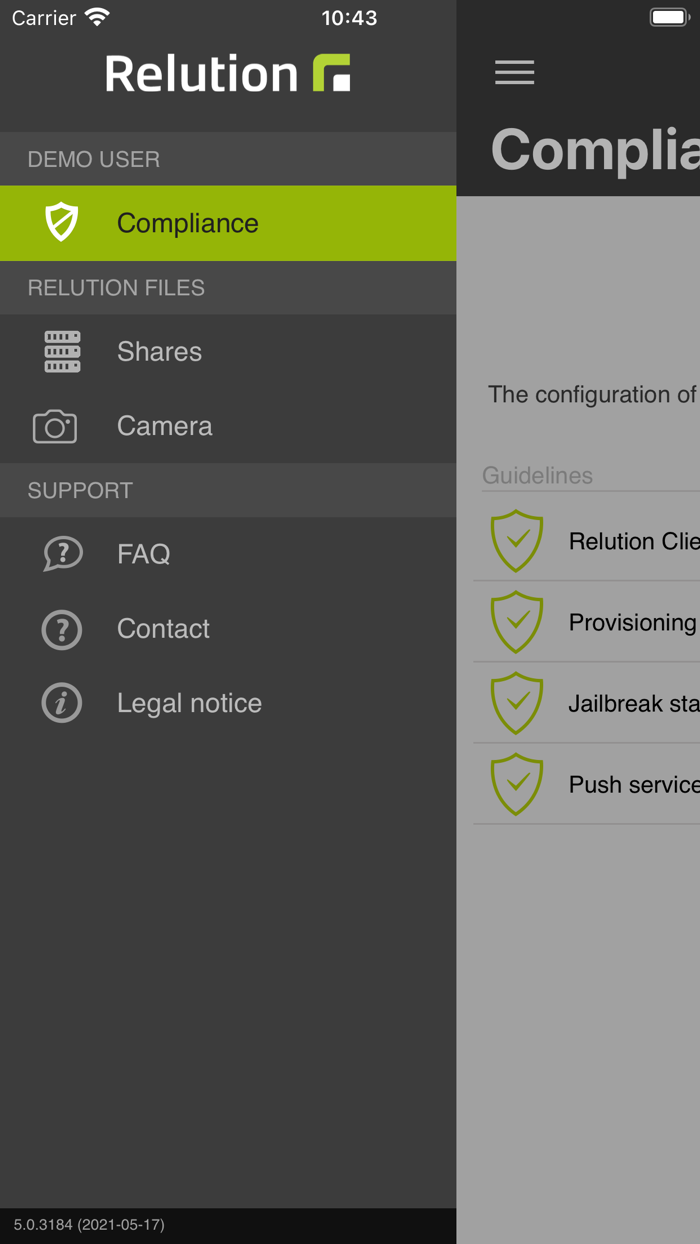The width and height of the screenshot is (700, 1244).
Task: Open FAQ in the Support section
Action: click(228, 554)
